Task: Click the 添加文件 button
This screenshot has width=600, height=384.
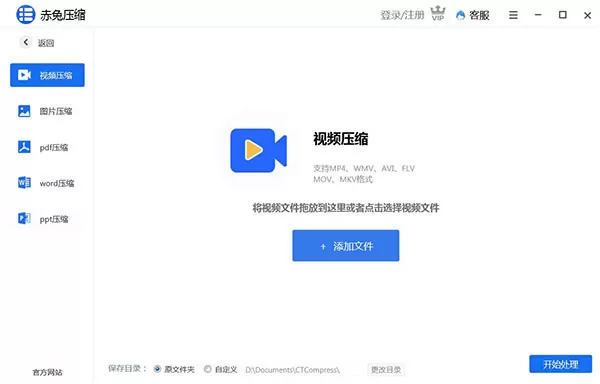Action: [346, 246]
